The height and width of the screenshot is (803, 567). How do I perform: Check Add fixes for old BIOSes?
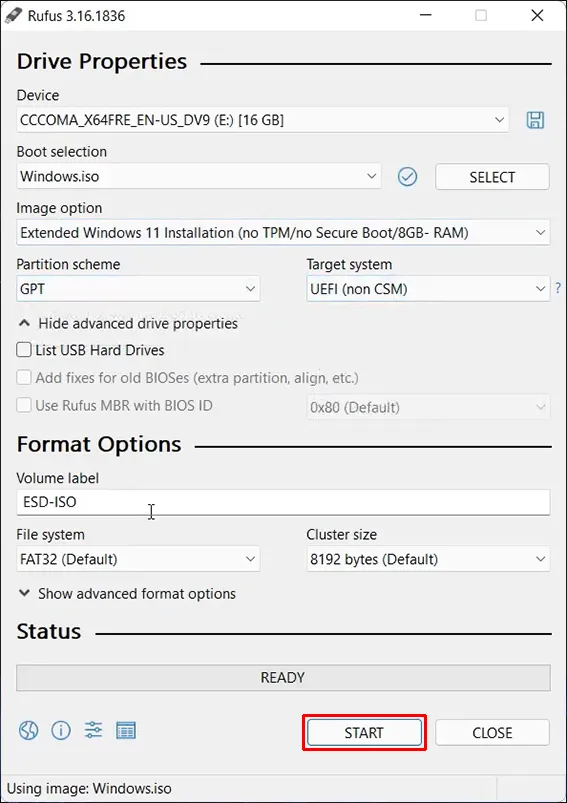[x=24, y=378]
